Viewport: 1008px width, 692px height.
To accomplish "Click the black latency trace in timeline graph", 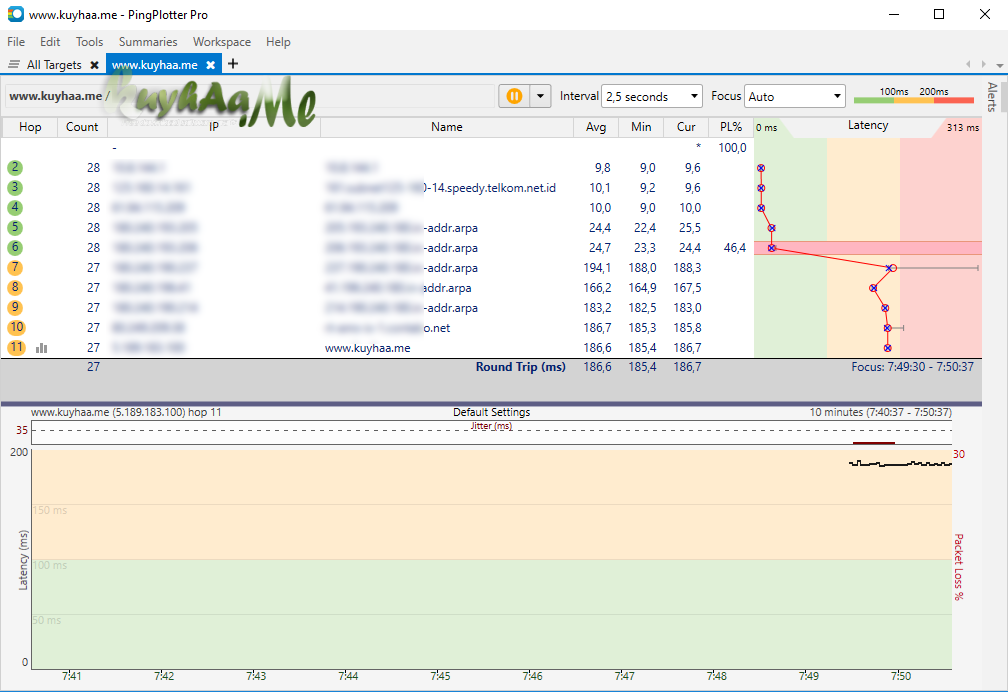I will [900, 464].
